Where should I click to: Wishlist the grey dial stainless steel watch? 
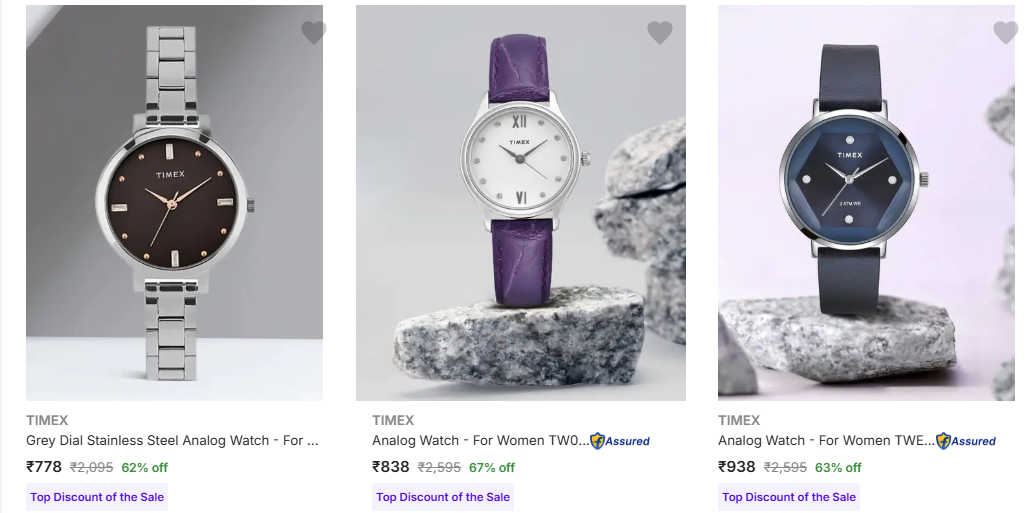(313, 33)
